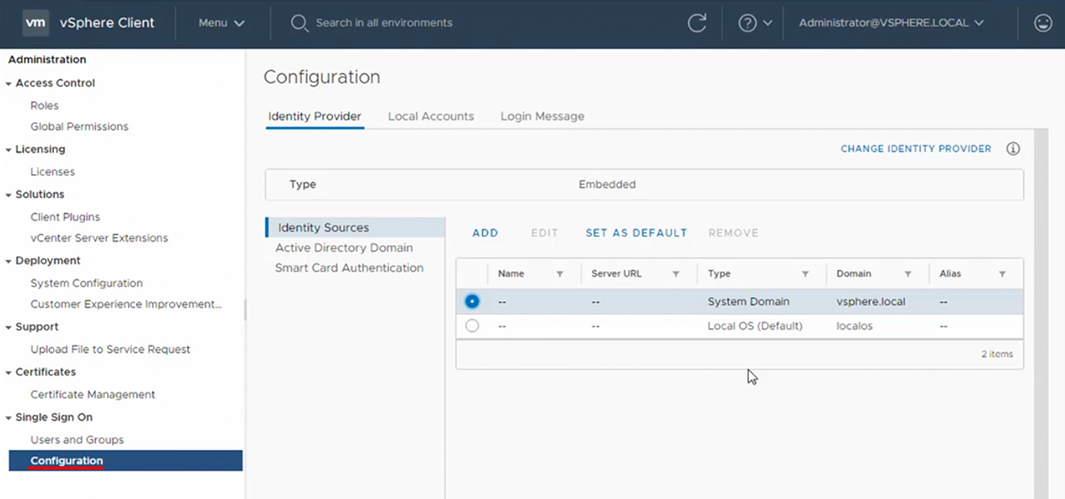Screen dimensions: 1065x499
Task: Click the ADD identity source button
Action: click(485, 233)
